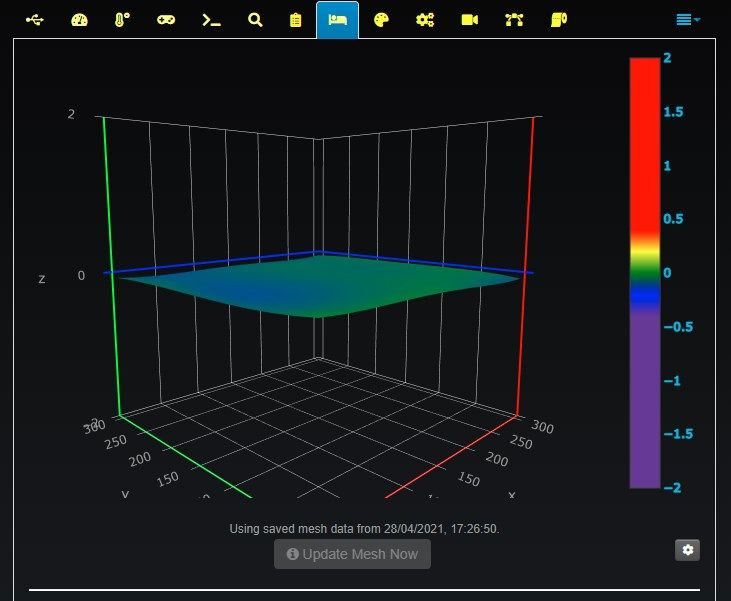This screenshot has height=601, width=731.
Task: Open the gears settings tab
Action: coord(425,20)
